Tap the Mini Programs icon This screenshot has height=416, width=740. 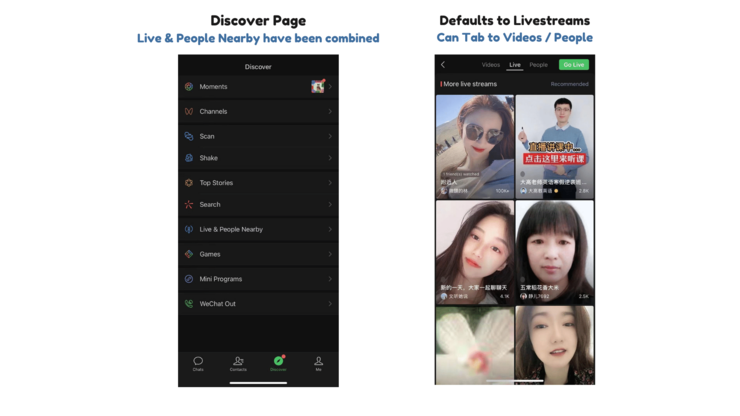[x=189, y=279]
